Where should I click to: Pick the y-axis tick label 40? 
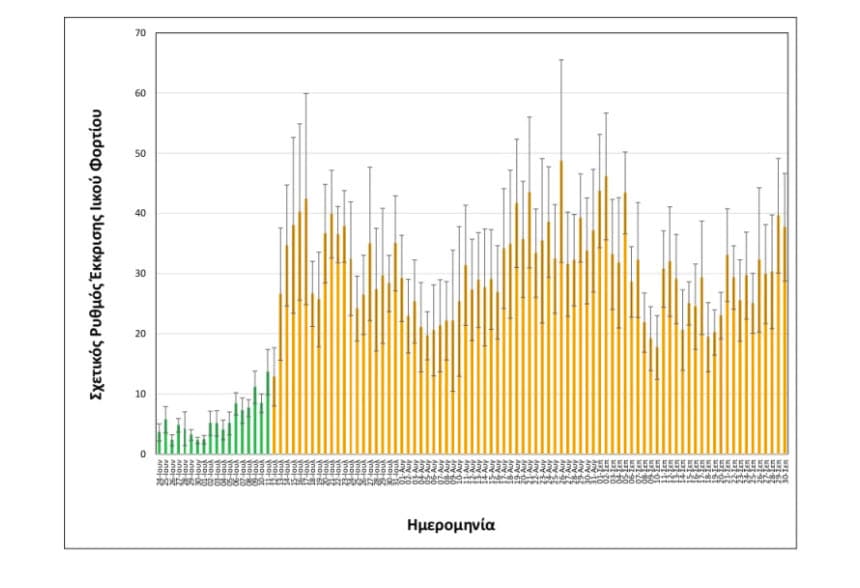[140, 214]
